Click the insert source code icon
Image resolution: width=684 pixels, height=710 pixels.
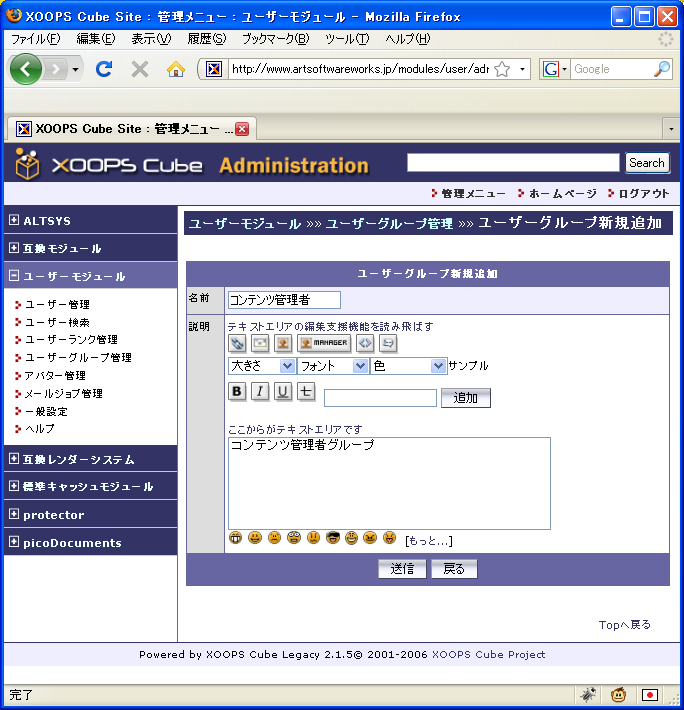pyautogui.click(x=365, y=343)
